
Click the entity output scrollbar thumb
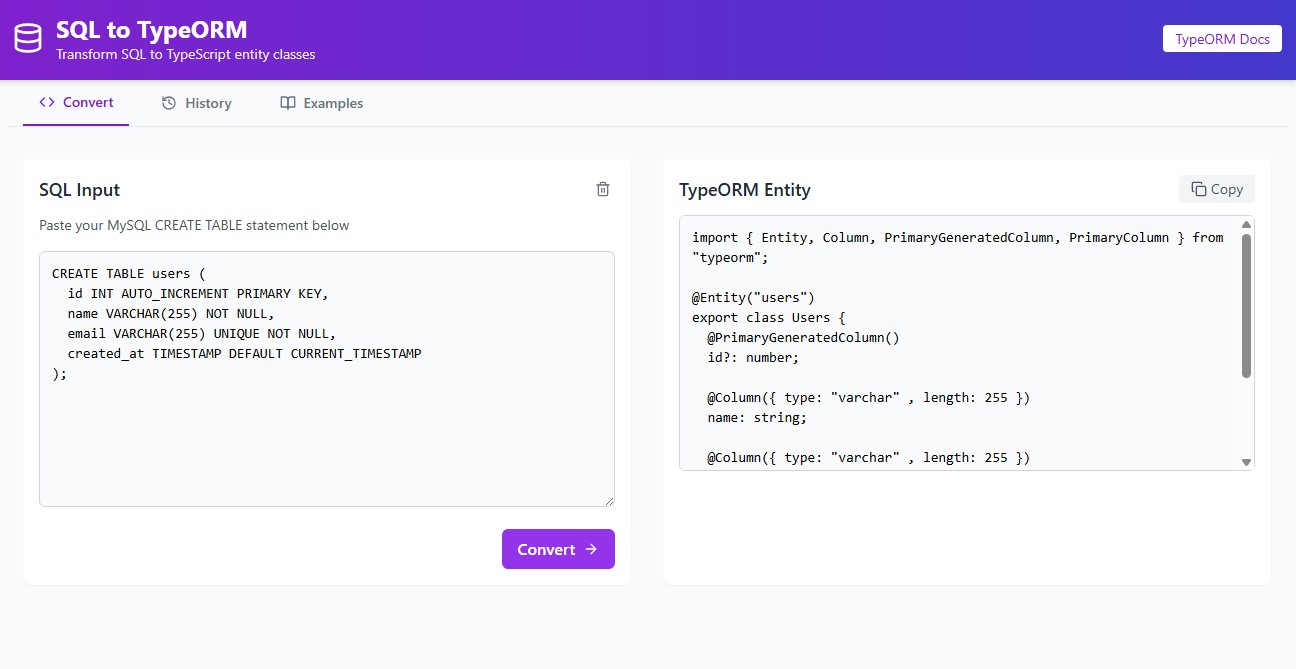(1246, 306)
